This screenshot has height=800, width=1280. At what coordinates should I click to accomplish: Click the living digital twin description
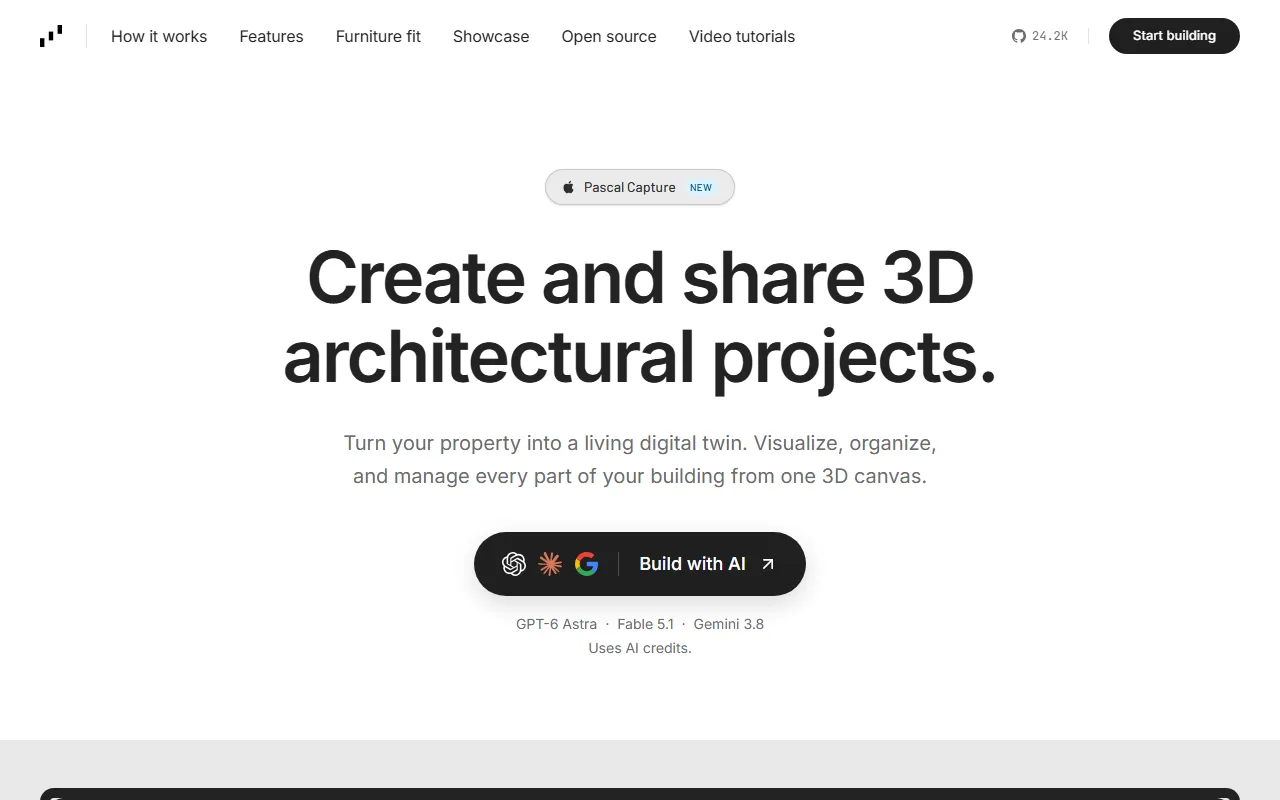click(640, 459)
